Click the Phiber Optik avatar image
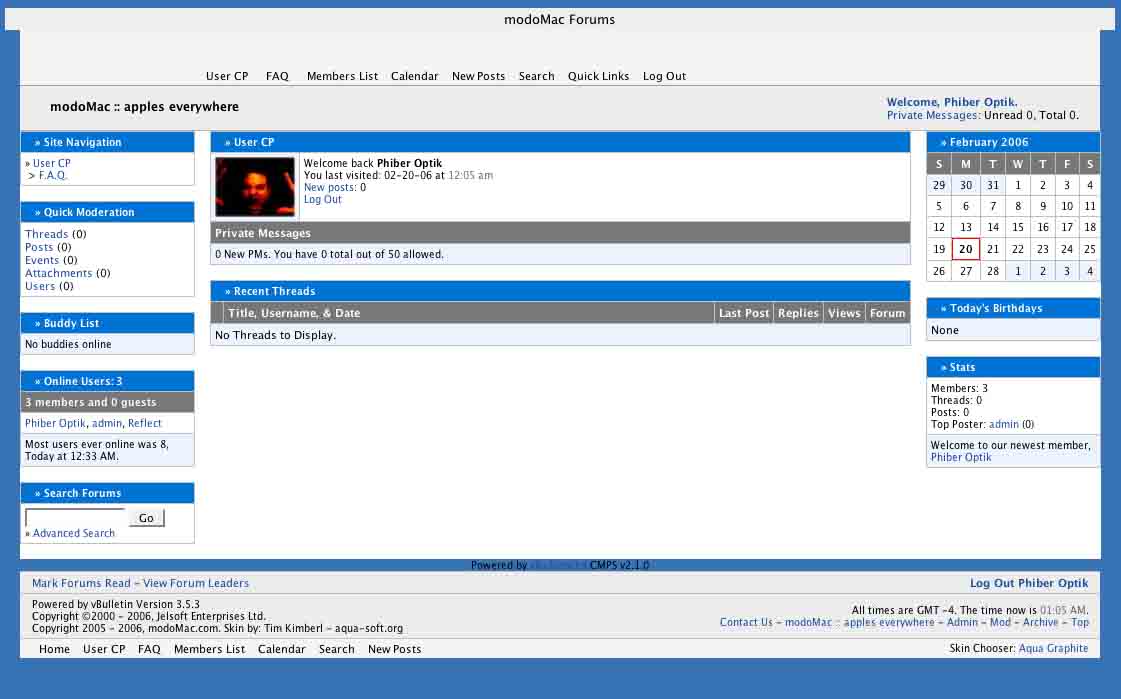The height and width of the screenshot is (699, 1121). 255,187
